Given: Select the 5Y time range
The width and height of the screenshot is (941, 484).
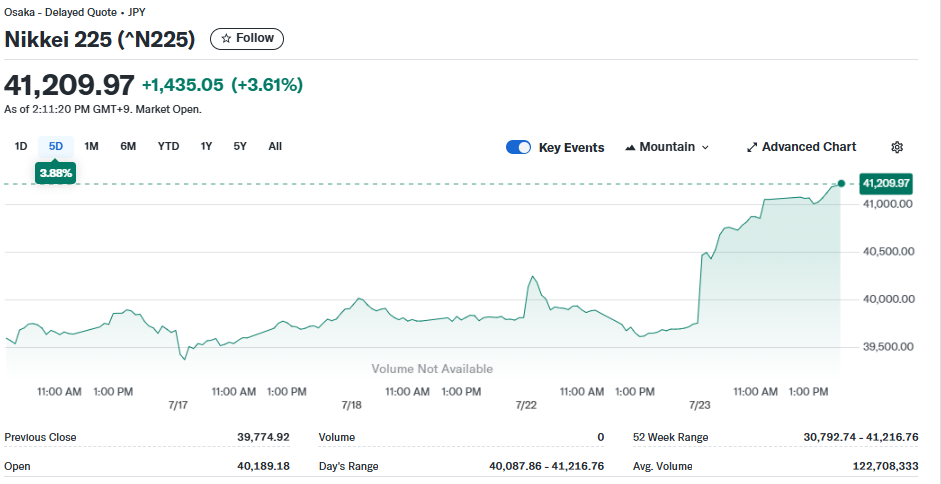Looking at the screenshot, I should tap(240, 146).
